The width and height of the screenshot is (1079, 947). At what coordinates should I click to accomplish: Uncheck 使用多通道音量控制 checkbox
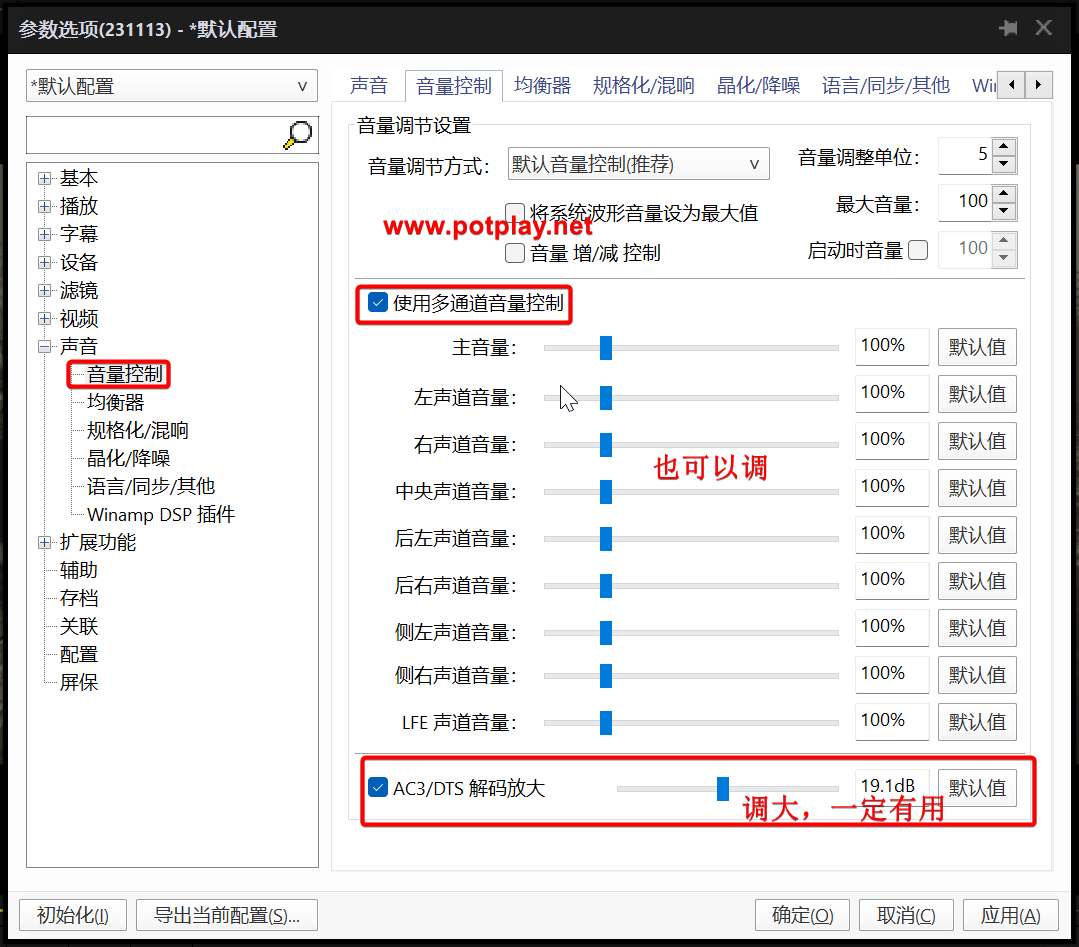tap(378, 303)
